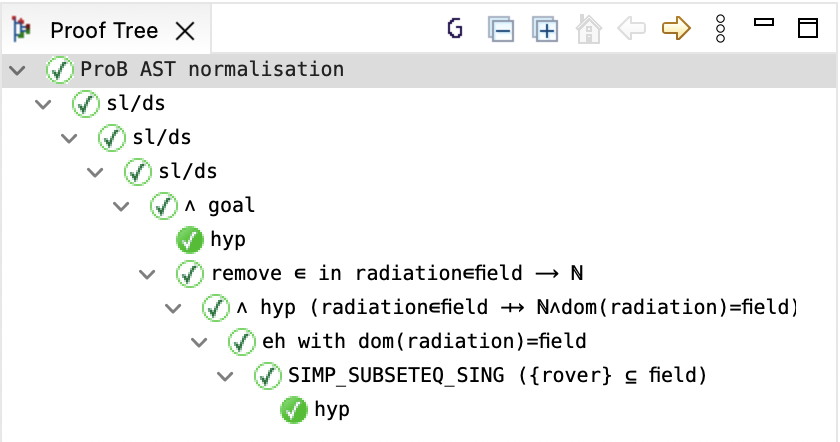Screen dimensions: 840x442
Task: Close the Proof Tree tab
Action: click(x=185, y=31)
